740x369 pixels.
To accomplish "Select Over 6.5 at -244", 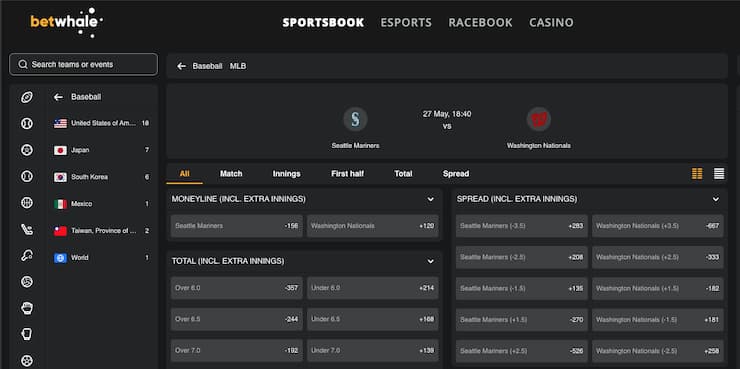I will tap(236, 319).
